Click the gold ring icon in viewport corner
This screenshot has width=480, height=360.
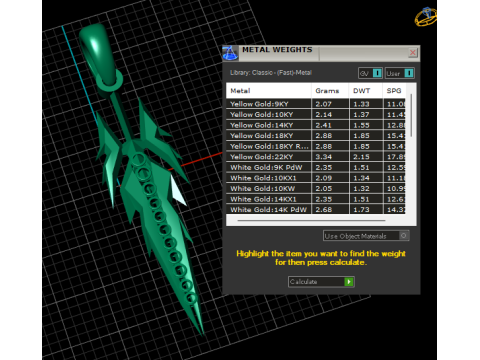426,17
